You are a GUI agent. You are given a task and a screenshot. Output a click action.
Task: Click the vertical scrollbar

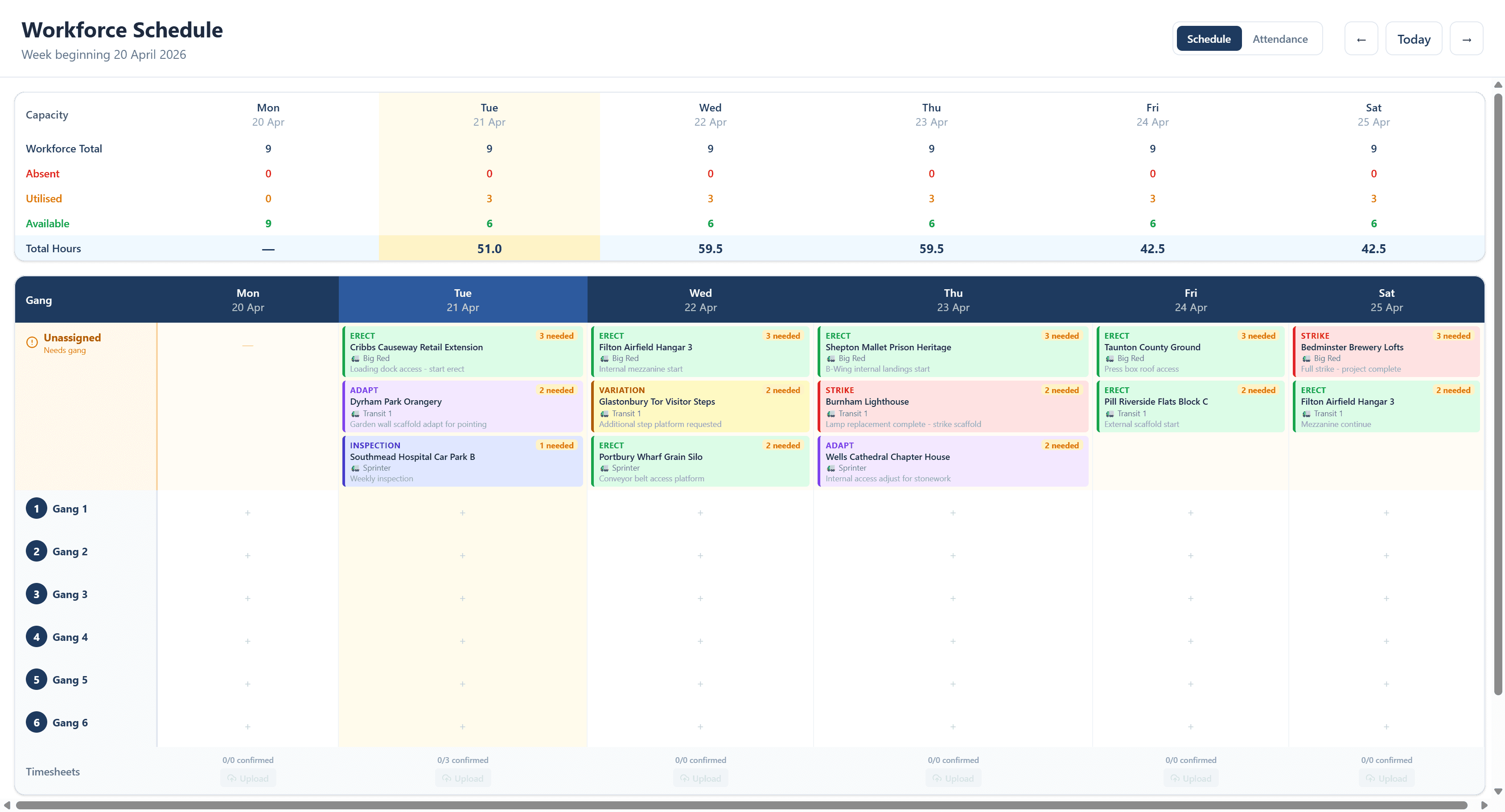coord(1498,394)
